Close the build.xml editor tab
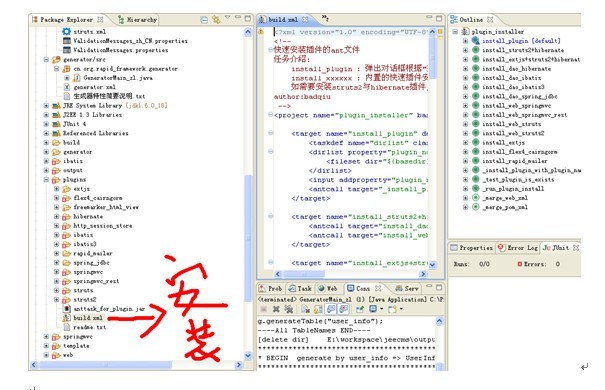The image size is (605, 390). point(305,19)
